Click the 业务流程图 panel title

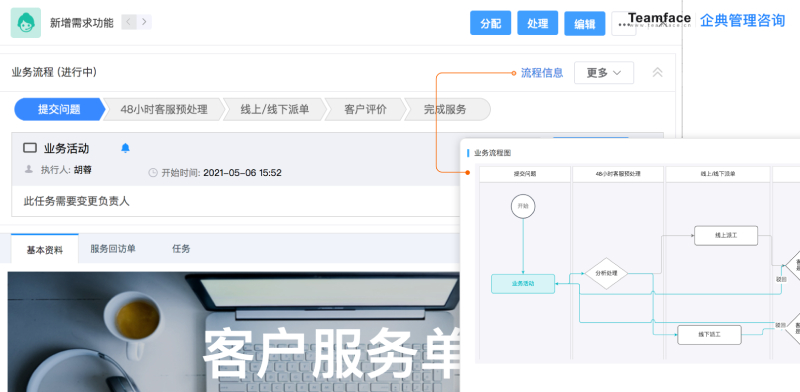pos(492,153)
